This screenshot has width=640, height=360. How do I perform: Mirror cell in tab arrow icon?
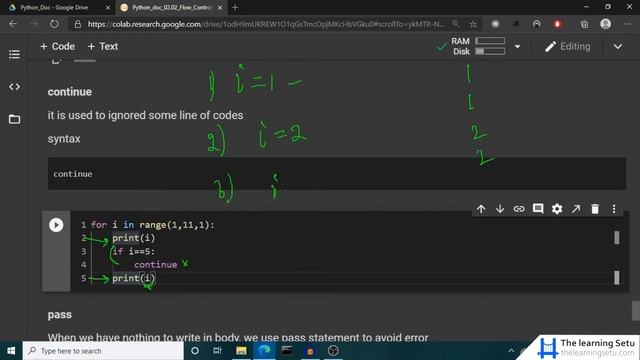tap(576, 209)
